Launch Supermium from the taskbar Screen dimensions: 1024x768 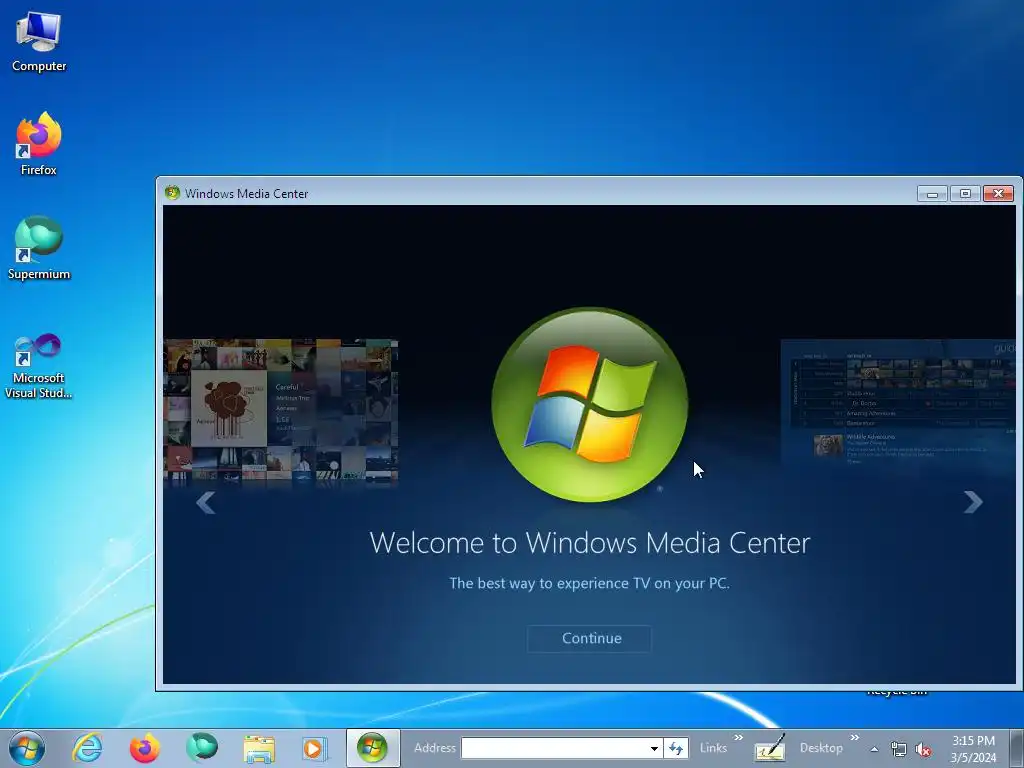(x=202, y=748)
